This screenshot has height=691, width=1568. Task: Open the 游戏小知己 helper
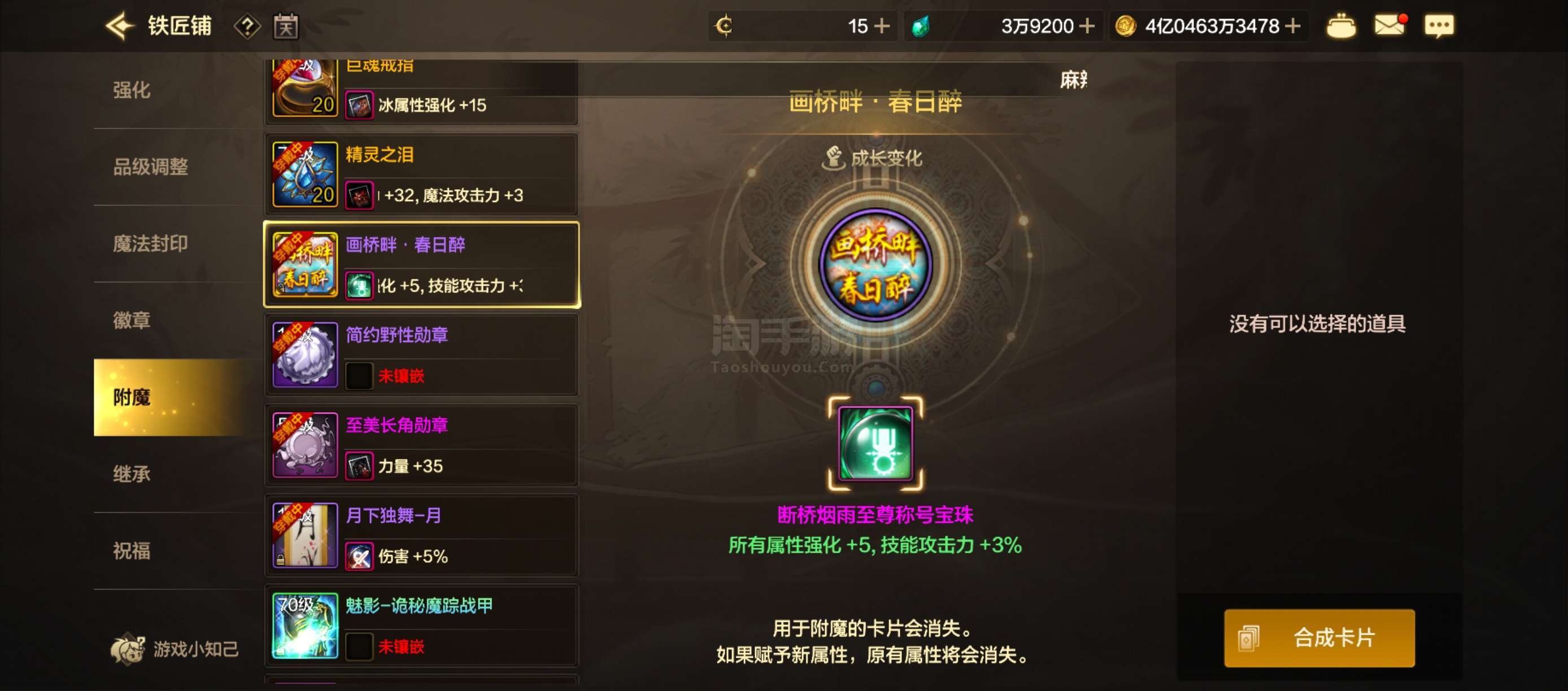coord(175,649)
